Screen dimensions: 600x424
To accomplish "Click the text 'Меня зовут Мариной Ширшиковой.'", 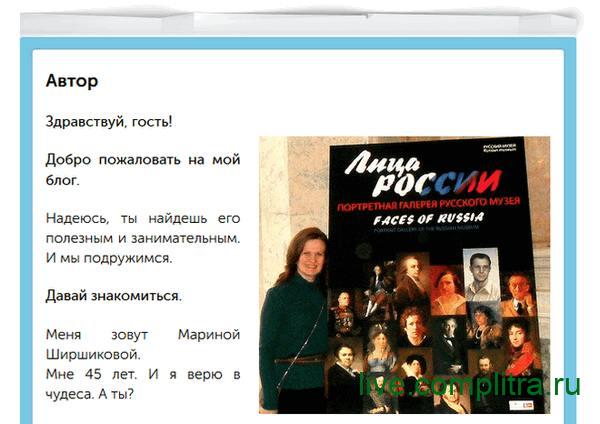I will click(143, 344).
